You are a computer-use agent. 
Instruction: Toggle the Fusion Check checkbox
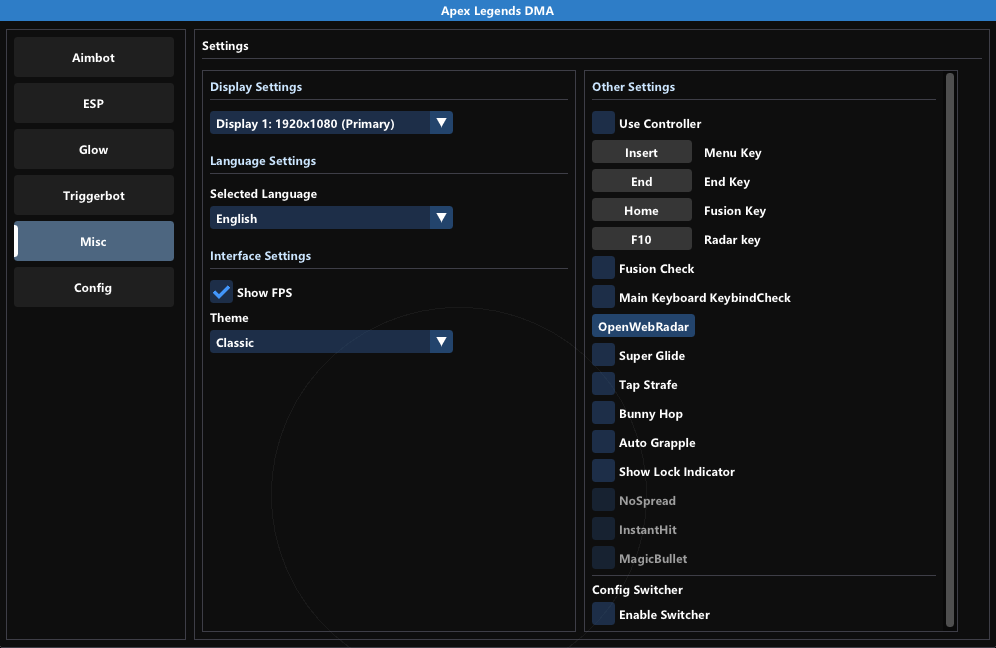(x=603, y=268)
